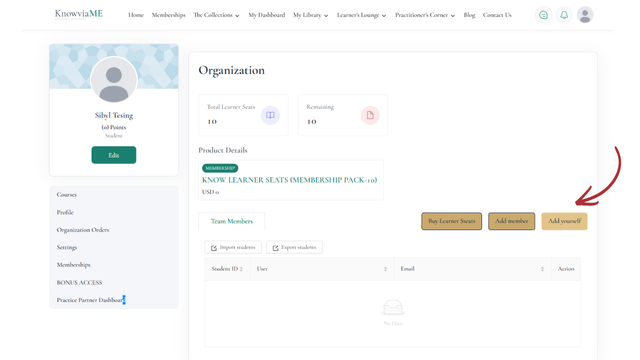Open Organization Orders in sidebar
The image size is (640, 360).
[x=83, y=230]
